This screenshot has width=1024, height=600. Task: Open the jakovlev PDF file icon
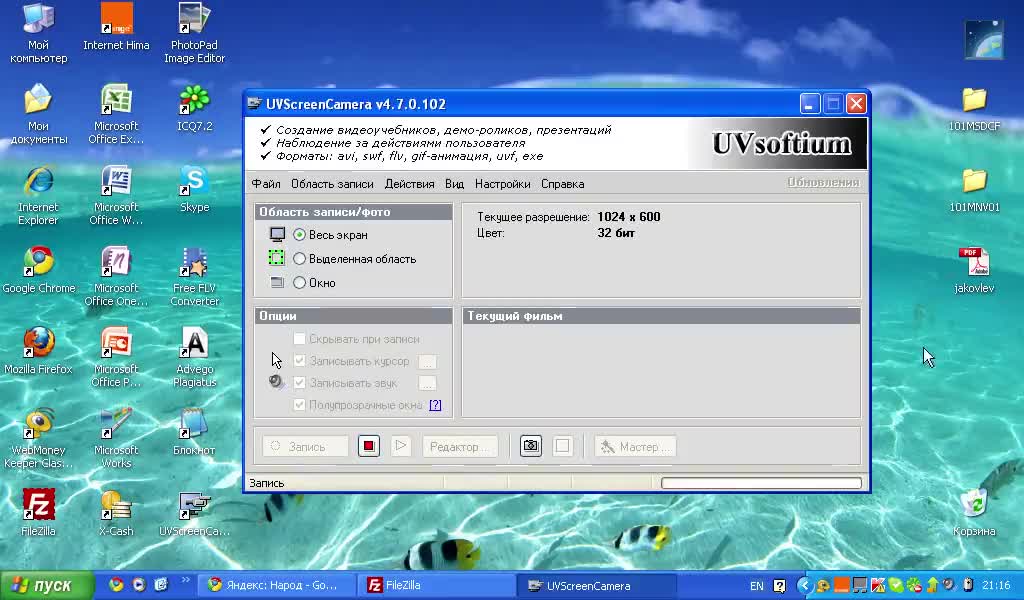click(973, 263)
